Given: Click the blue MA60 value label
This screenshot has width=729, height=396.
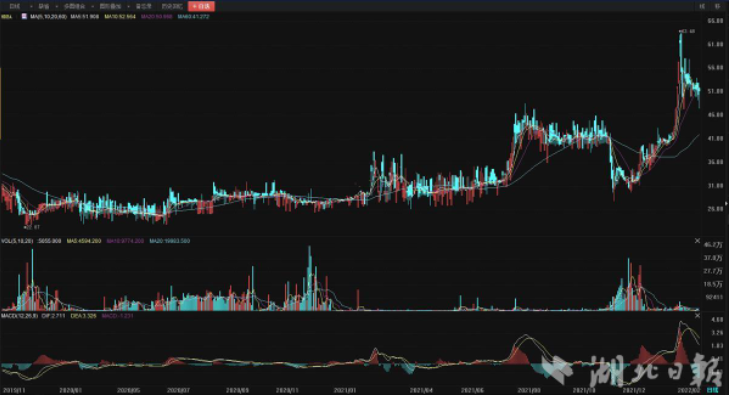Looking at the screenshot, I should [x=193, y=16].
